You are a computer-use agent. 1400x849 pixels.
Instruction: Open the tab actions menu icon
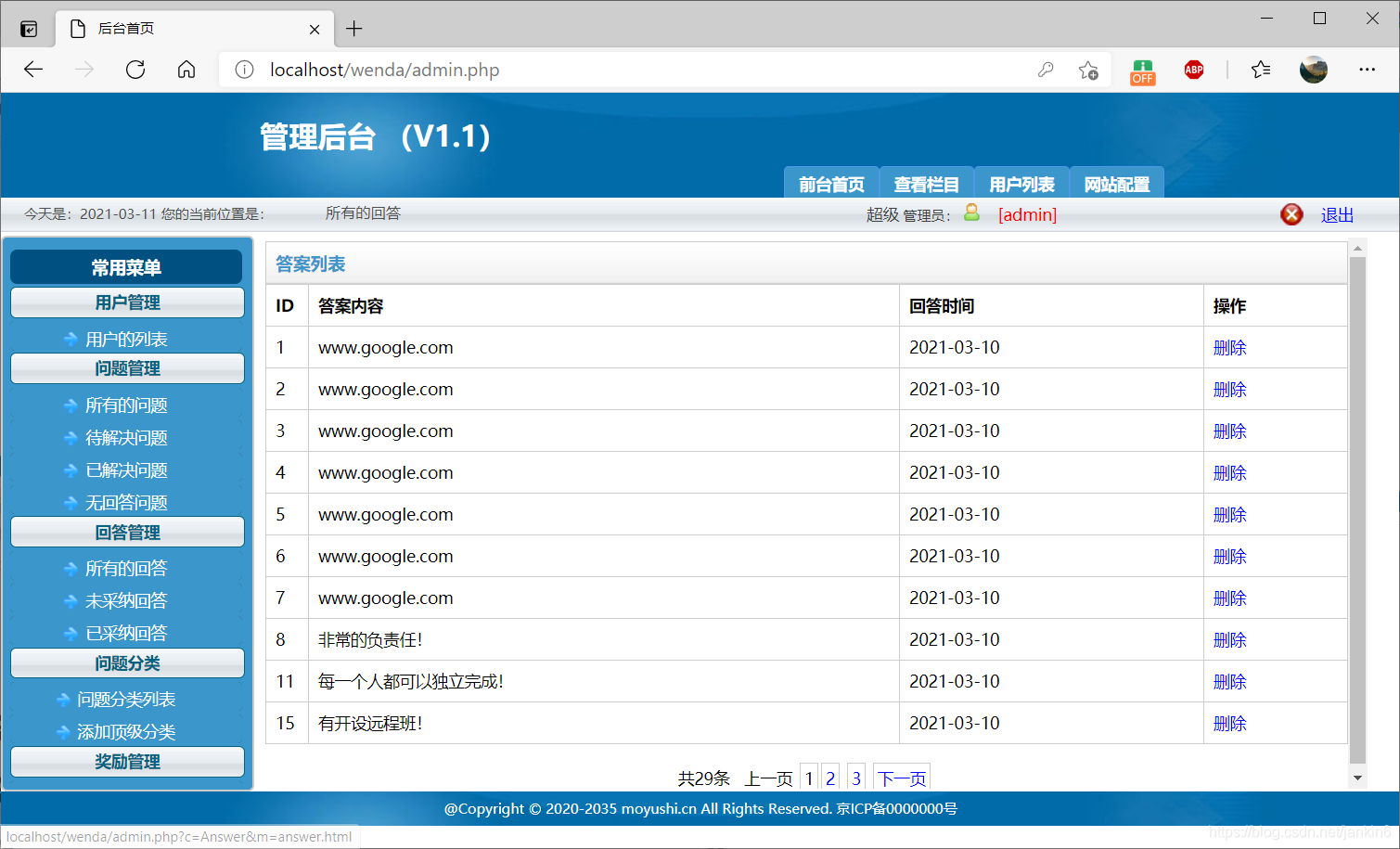pos(29,29)
